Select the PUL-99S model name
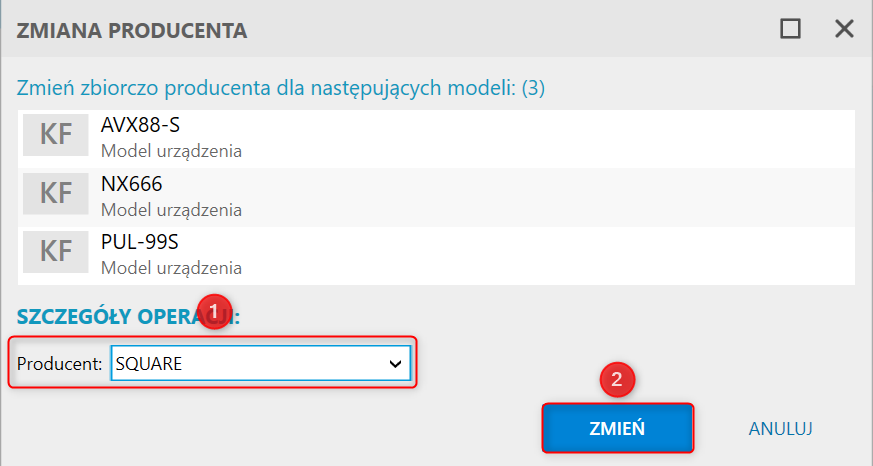Viewport: 873px width, 466px height. tap(140, 242)
